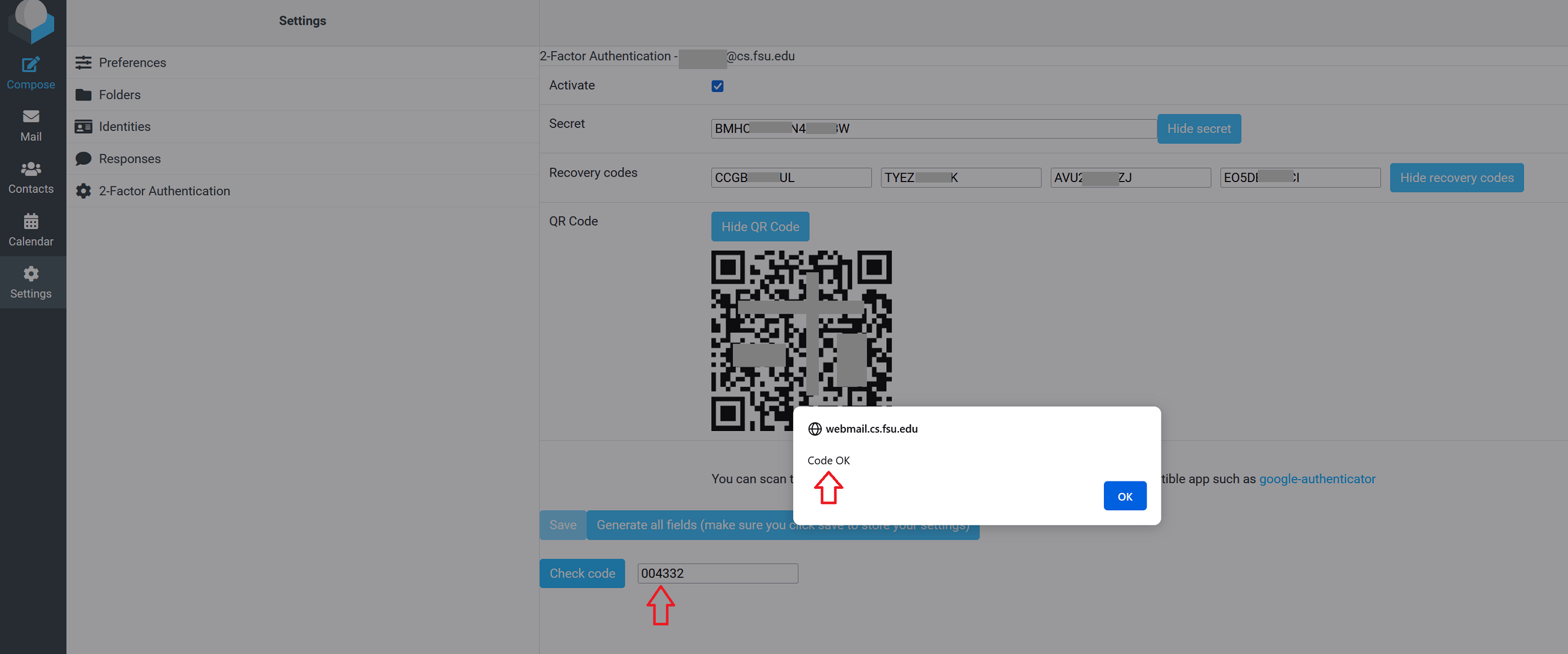Image resolution: width=1568 pixels, height=654 pixels.
Task: Open Preferences settings section
Action: (302, 63)
